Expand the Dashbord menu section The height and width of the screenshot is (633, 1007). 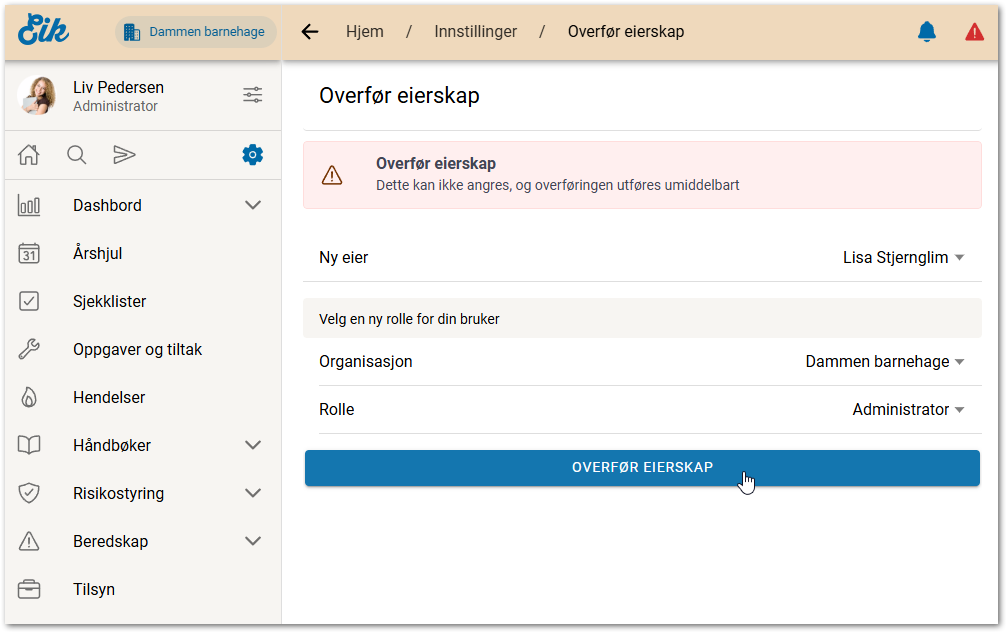pos(253,205)
